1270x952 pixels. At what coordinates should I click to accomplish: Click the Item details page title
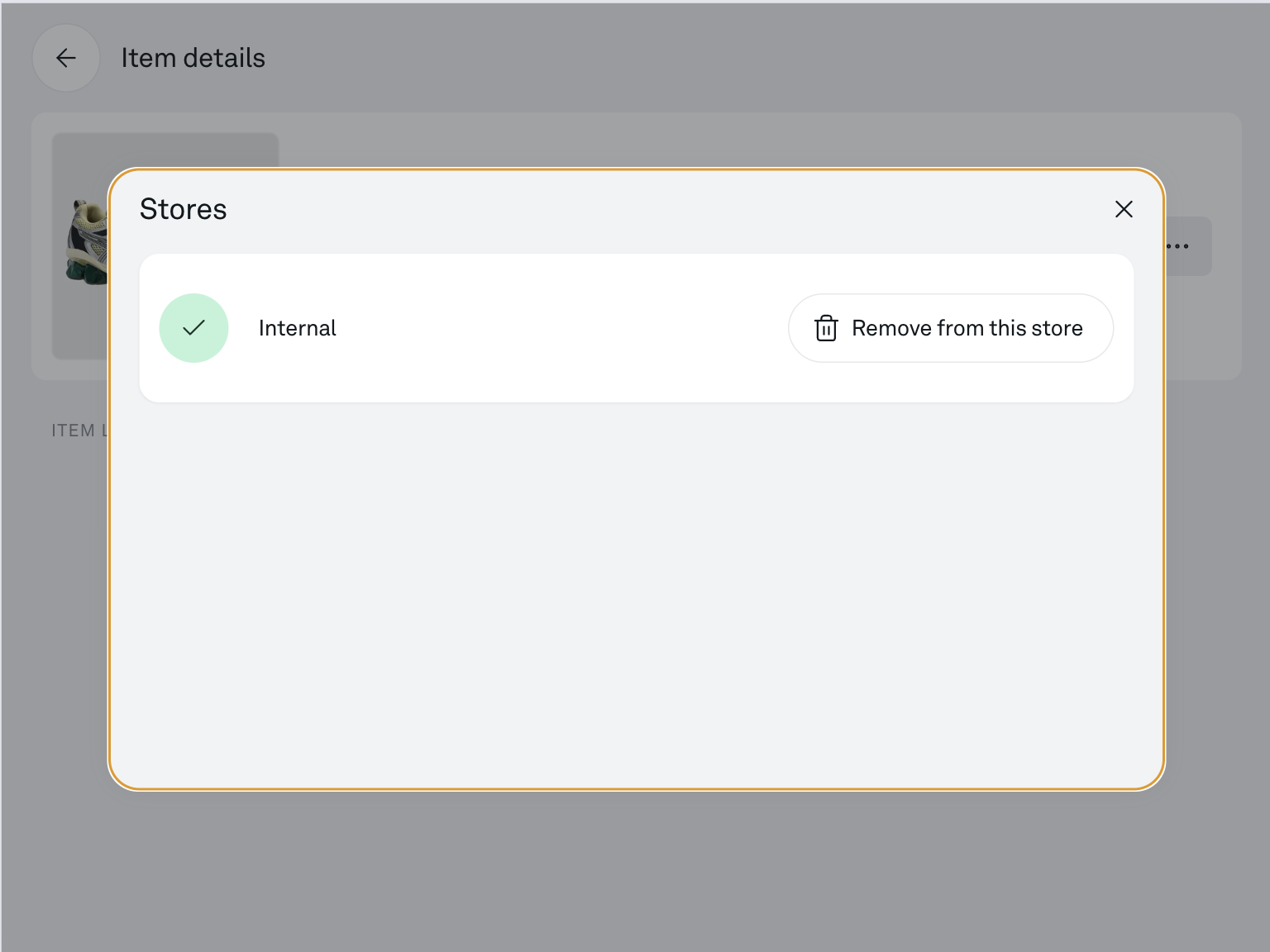[x=193, y=58]
